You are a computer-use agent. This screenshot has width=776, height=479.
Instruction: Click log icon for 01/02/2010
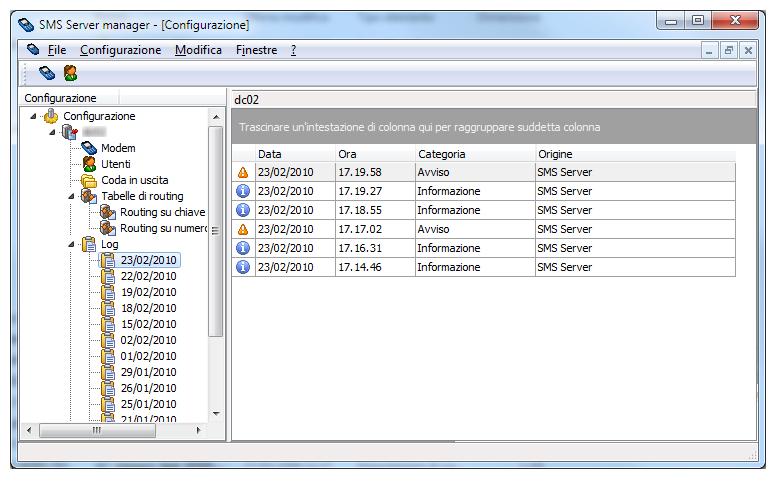tap(108, 356)
